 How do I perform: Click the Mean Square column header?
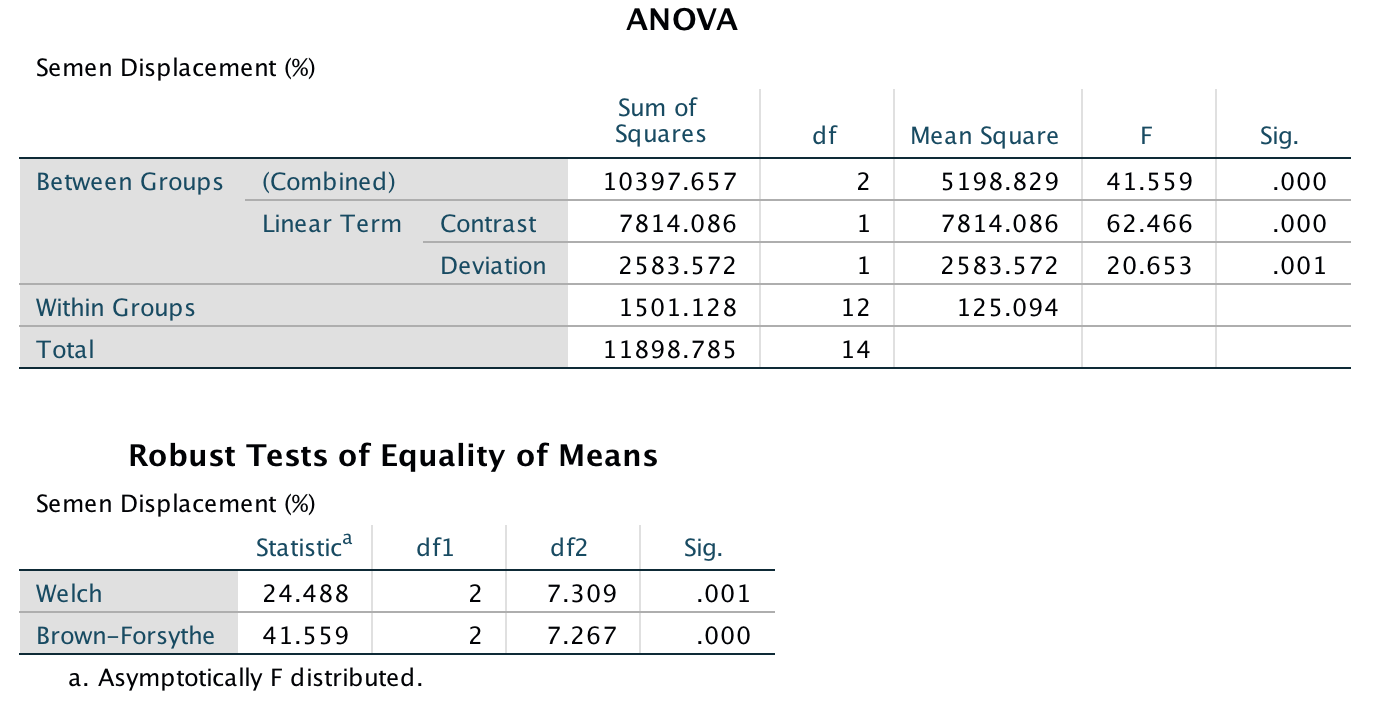pos(983,136)
